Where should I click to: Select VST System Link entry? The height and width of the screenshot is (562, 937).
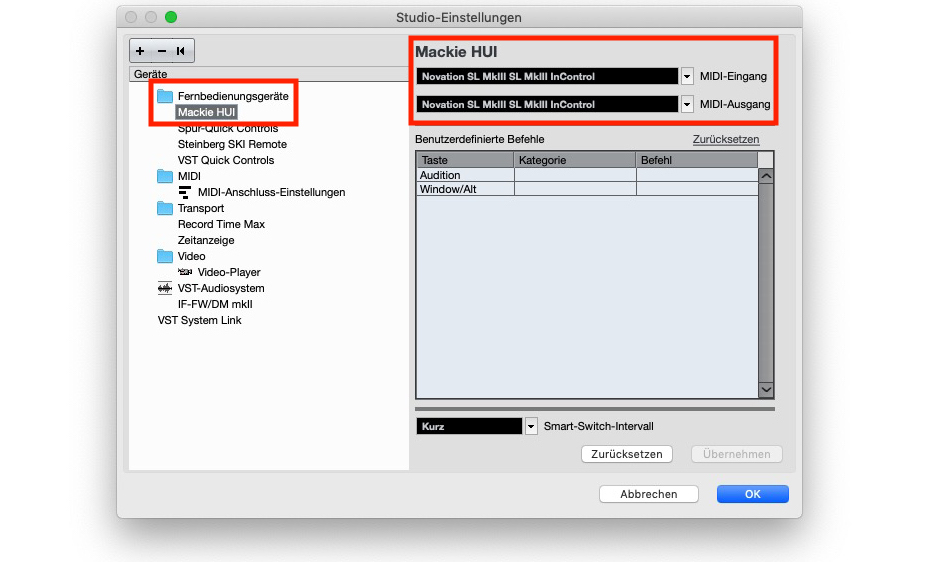199,320
